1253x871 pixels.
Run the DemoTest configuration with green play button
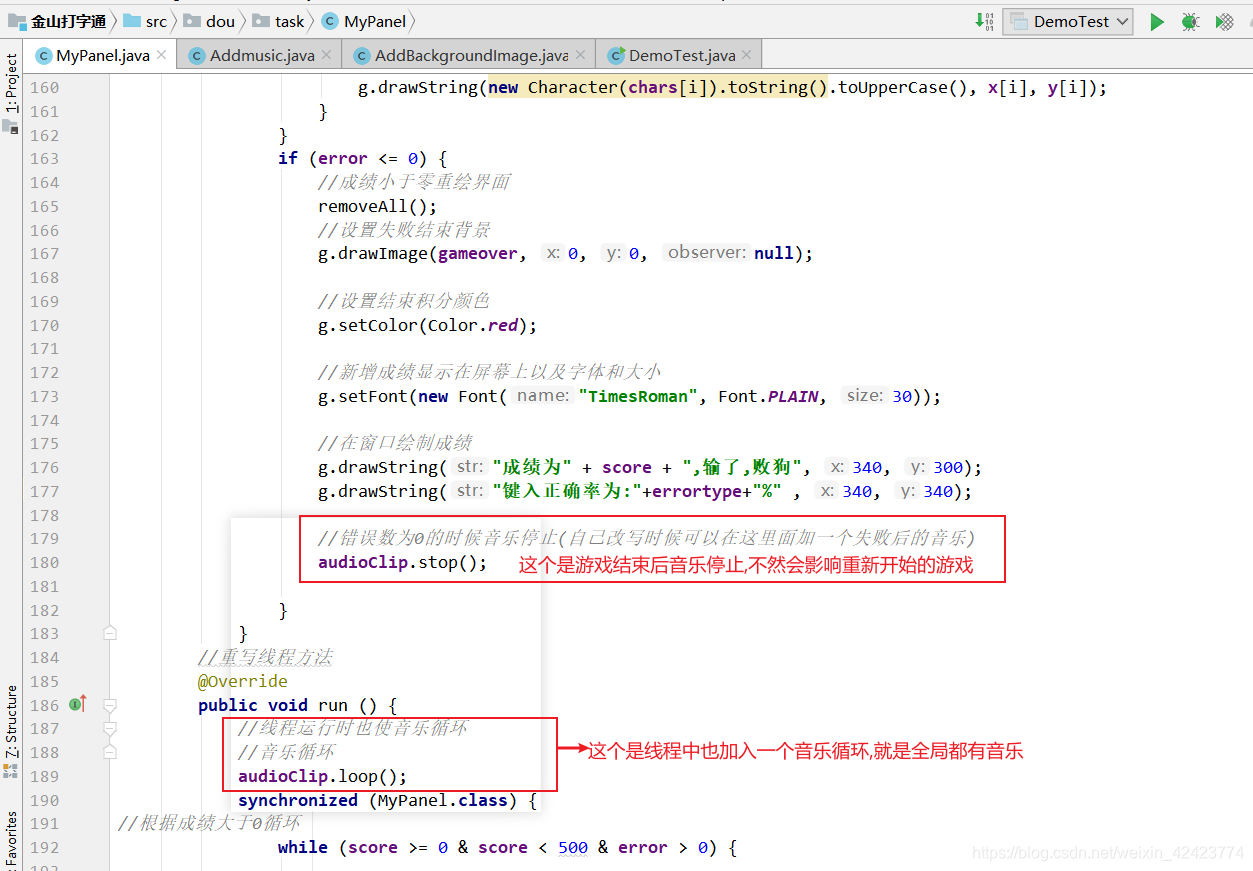click(1157, 21)
